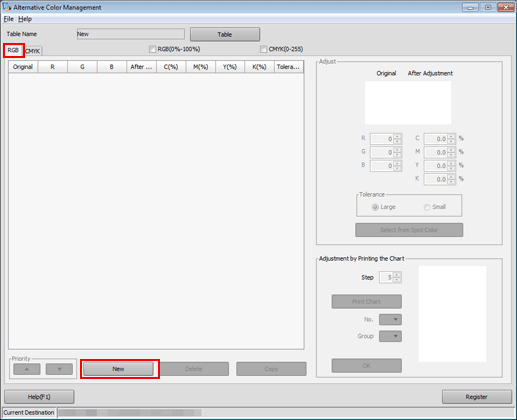This screenshot has height=420, width=517.
Task: Click the C percentage field
Action: [436, 139]
